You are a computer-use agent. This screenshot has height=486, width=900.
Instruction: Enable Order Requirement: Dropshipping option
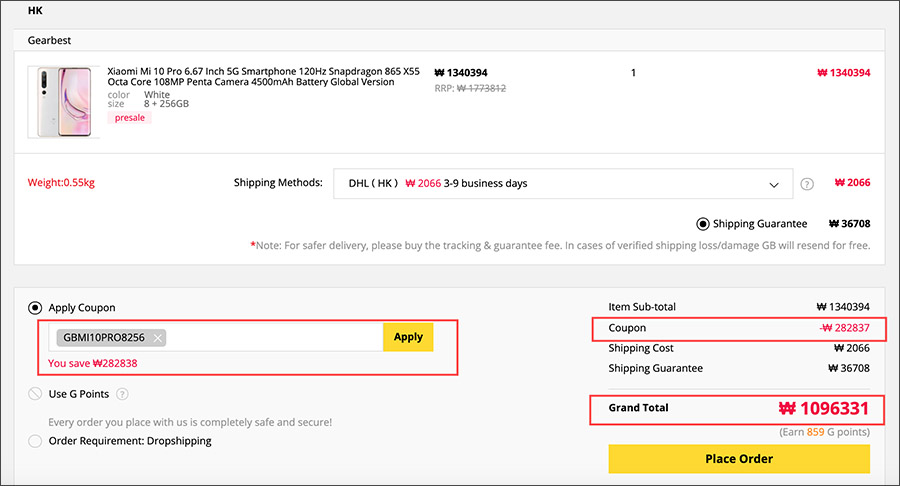35,441
